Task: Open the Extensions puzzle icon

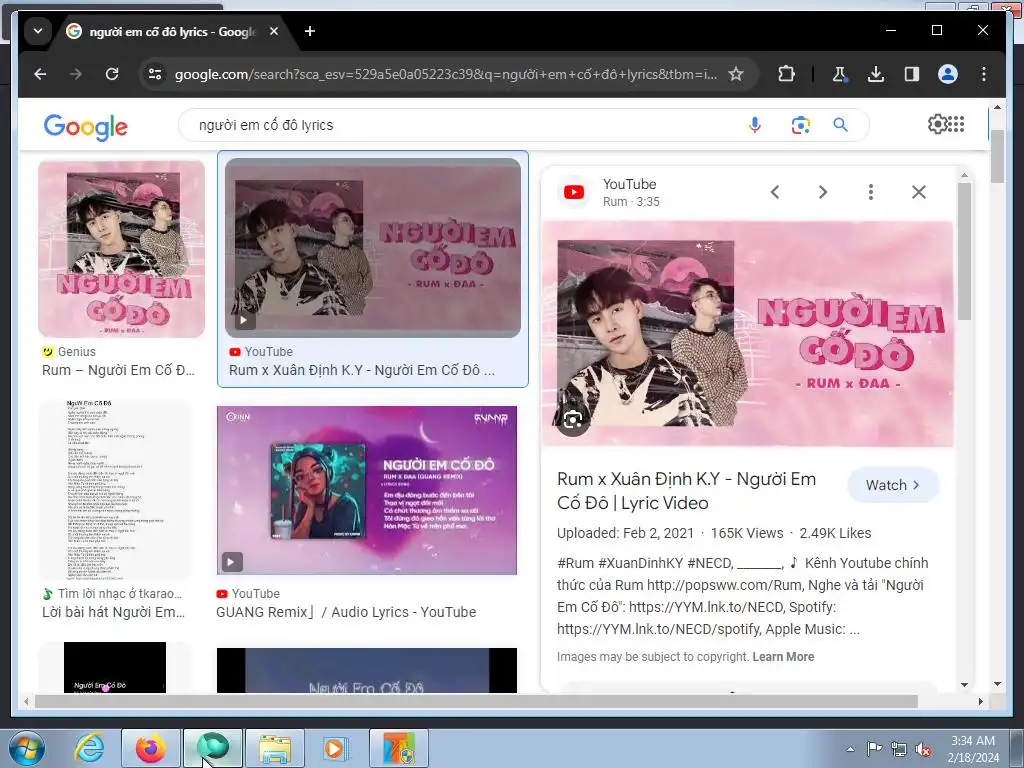Action: (x=786, y=74)
